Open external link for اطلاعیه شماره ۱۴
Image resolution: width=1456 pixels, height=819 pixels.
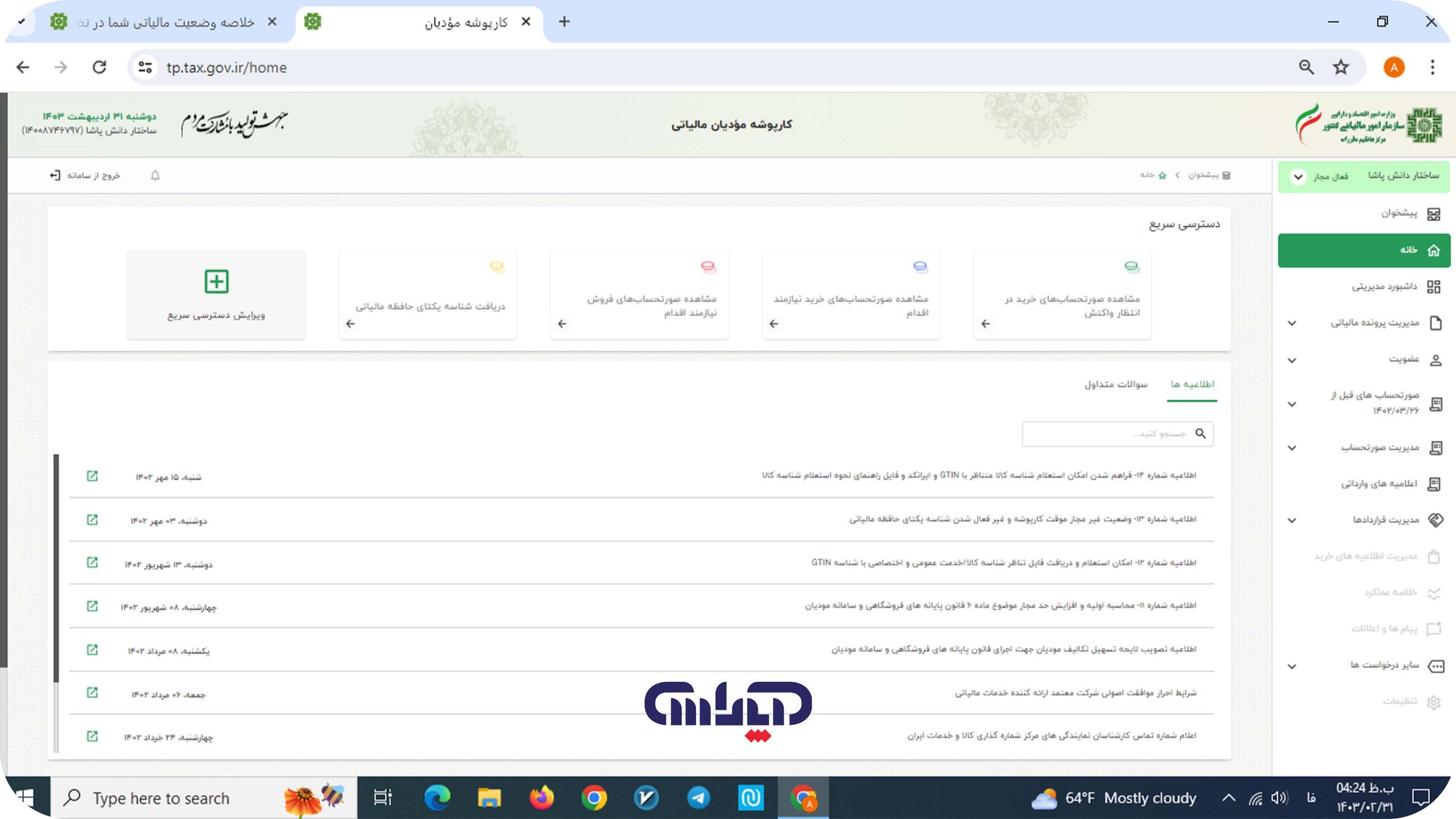pos(92,476)
